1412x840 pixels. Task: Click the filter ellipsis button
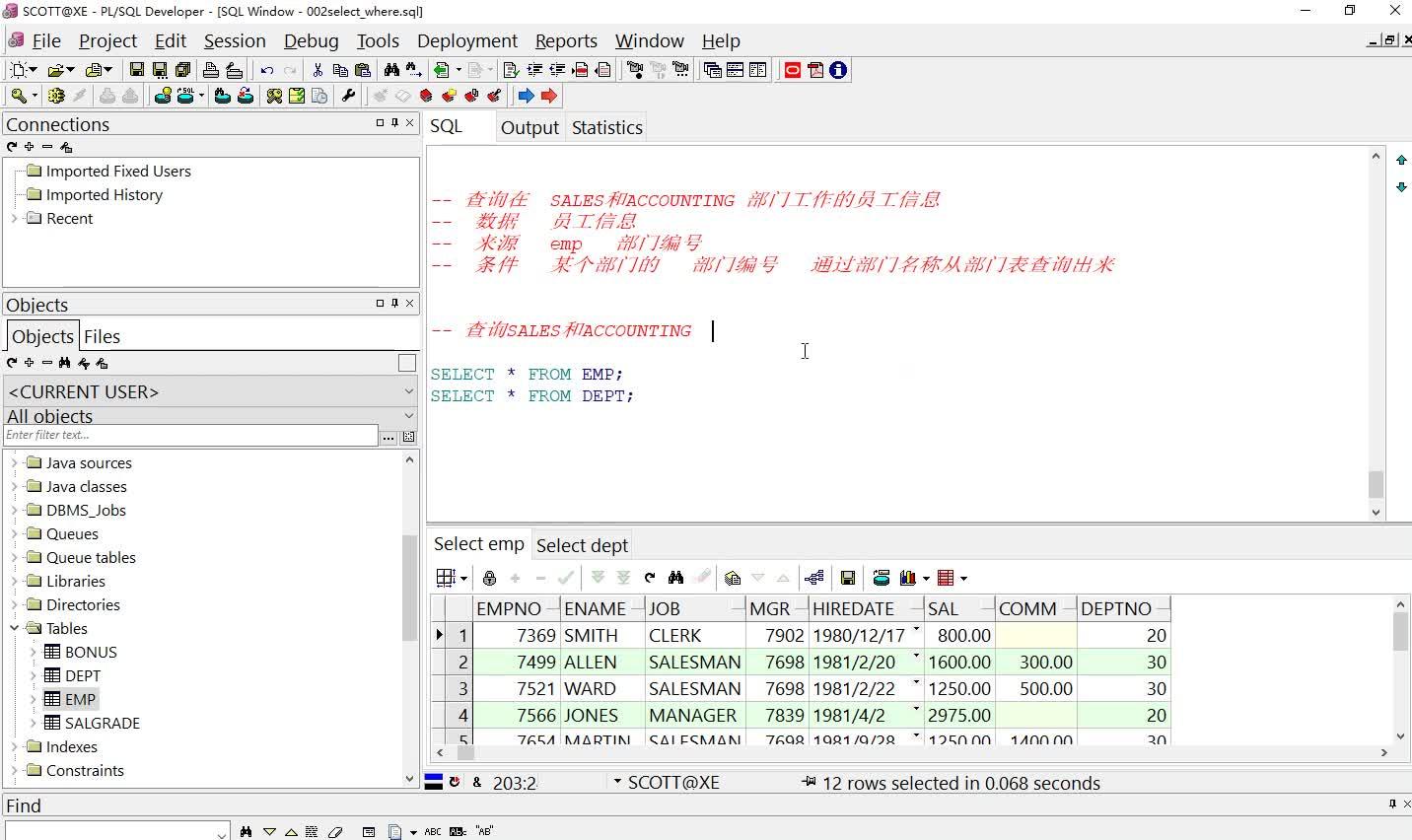pyautogui.click(x=388, y=436)
